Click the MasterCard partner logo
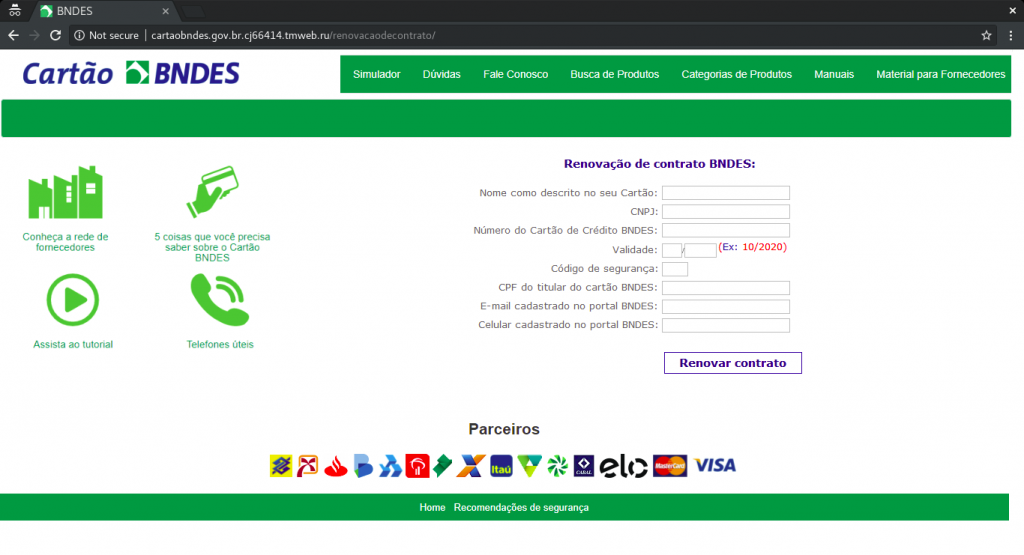 (x=670, y=466)
